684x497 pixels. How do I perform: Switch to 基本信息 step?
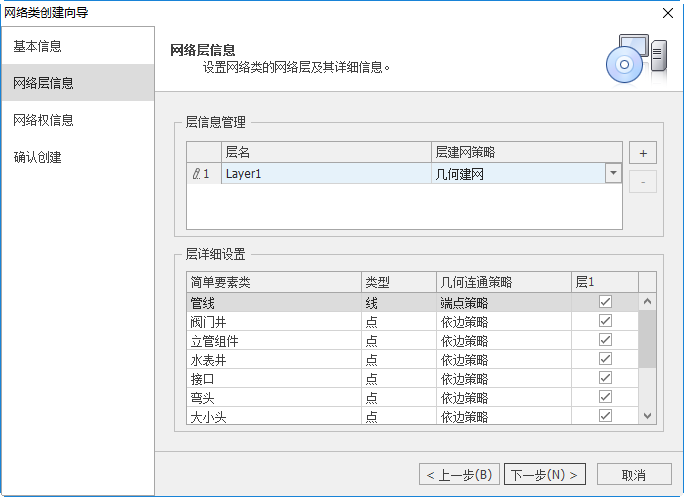click(77, 46)
